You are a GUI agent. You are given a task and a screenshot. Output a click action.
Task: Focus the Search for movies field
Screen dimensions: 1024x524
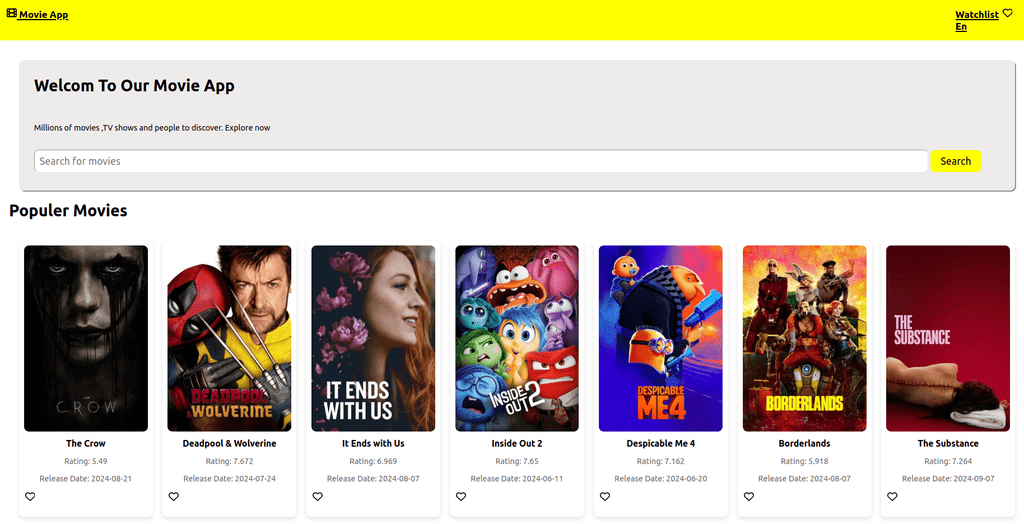pos(481,161)
